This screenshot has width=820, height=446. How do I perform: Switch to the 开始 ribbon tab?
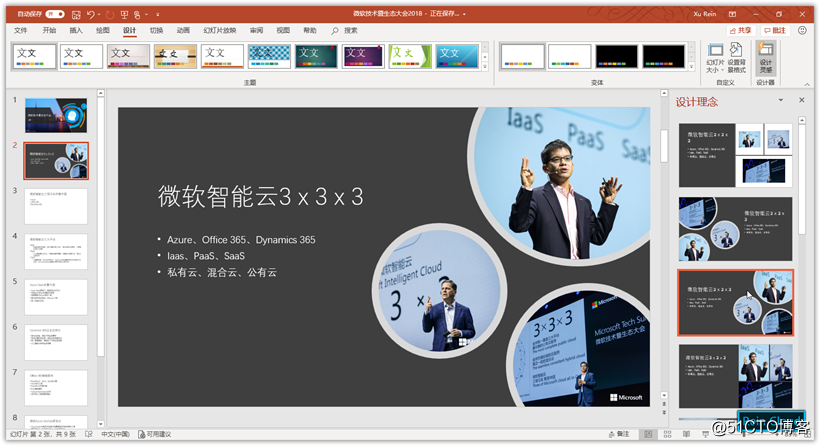pos(49,30)
